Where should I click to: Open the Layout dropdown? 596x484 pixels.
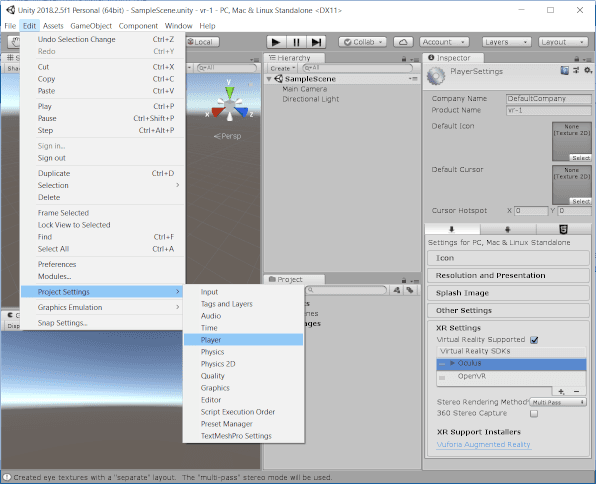pyautogui.click(x=563, y=42)
